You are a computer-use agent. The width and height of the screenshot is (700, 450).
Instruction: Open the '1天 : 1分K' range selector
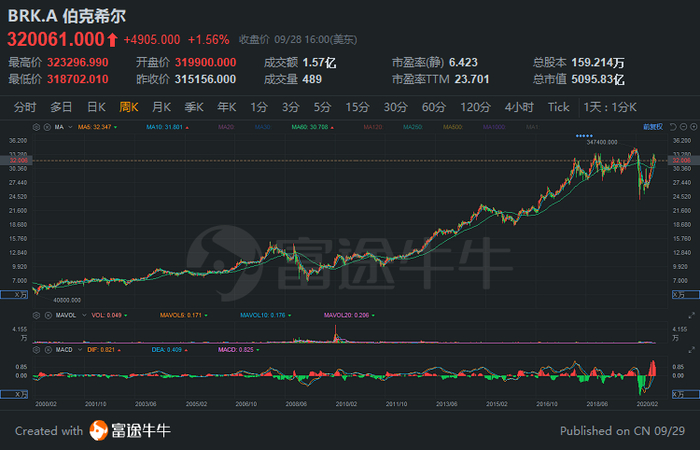coord(610,107)
